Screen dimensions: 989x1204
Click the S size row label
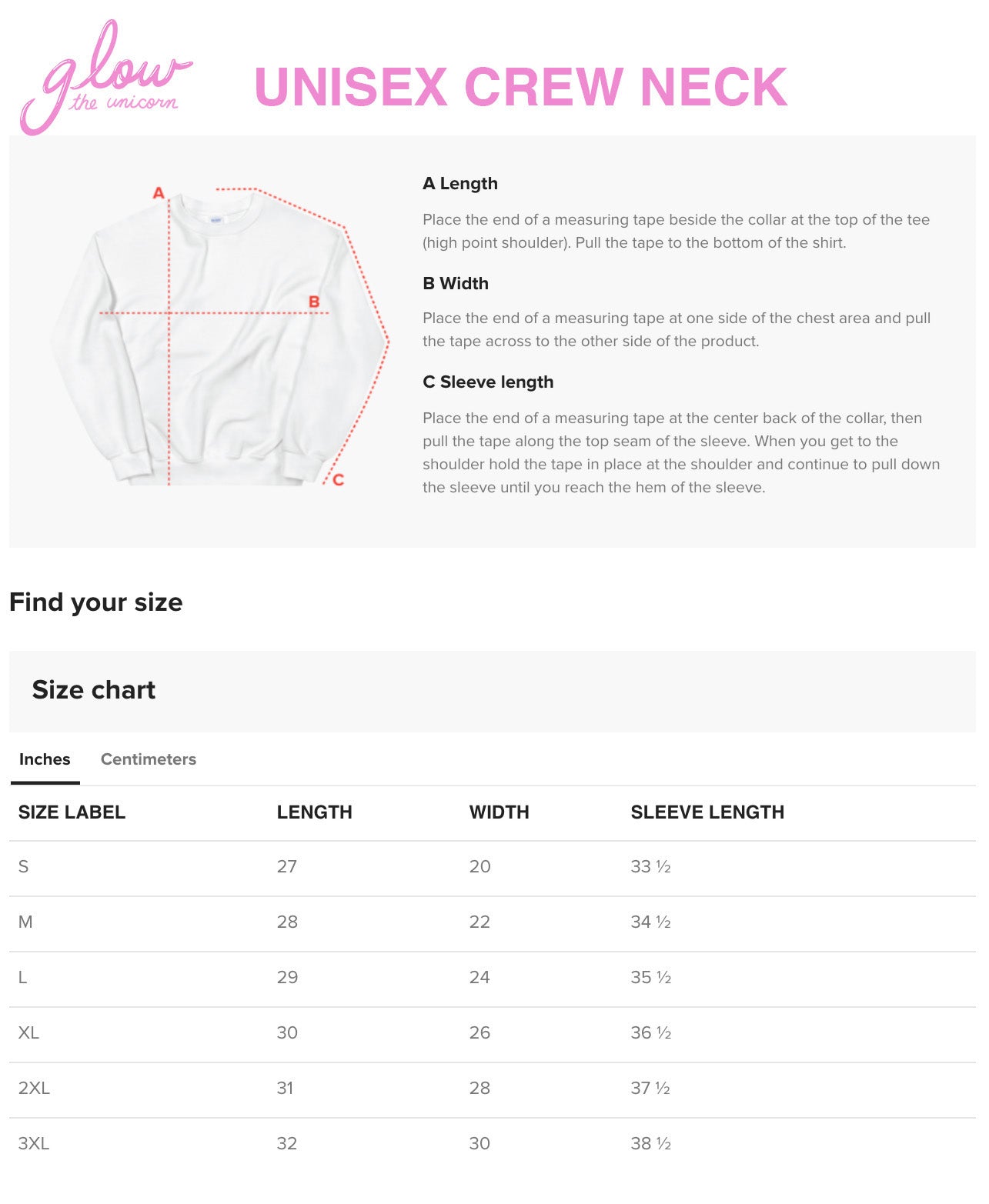coord(23,867)
